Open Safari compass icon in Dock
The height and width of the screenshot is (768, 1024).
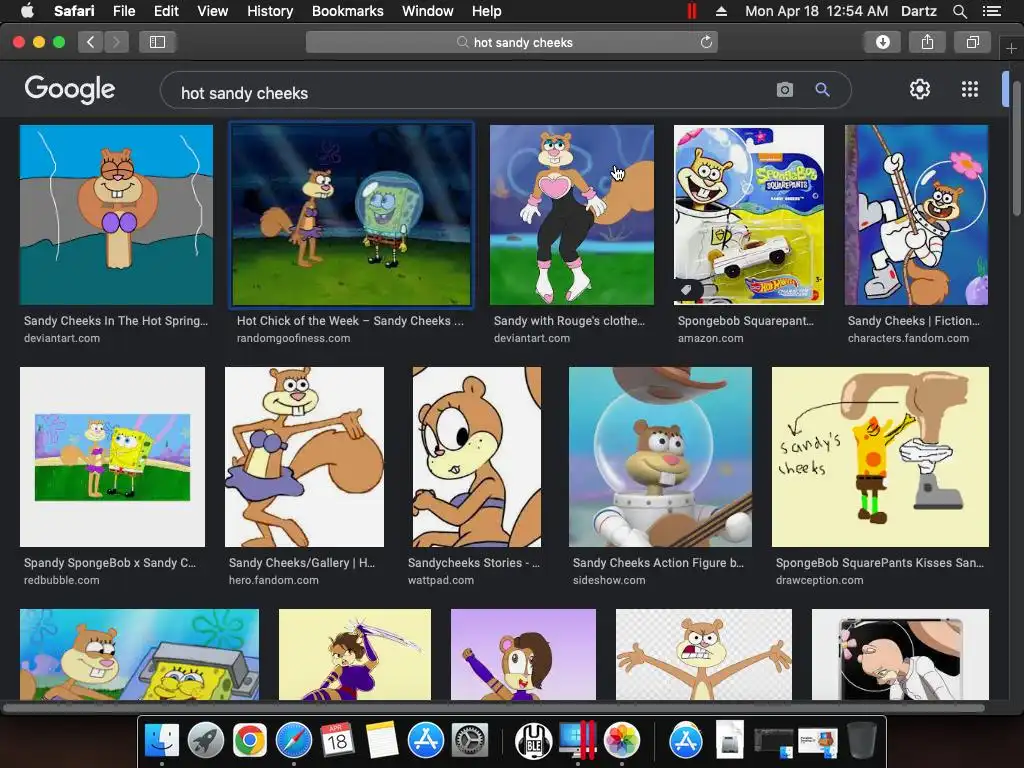click(294, 741)
